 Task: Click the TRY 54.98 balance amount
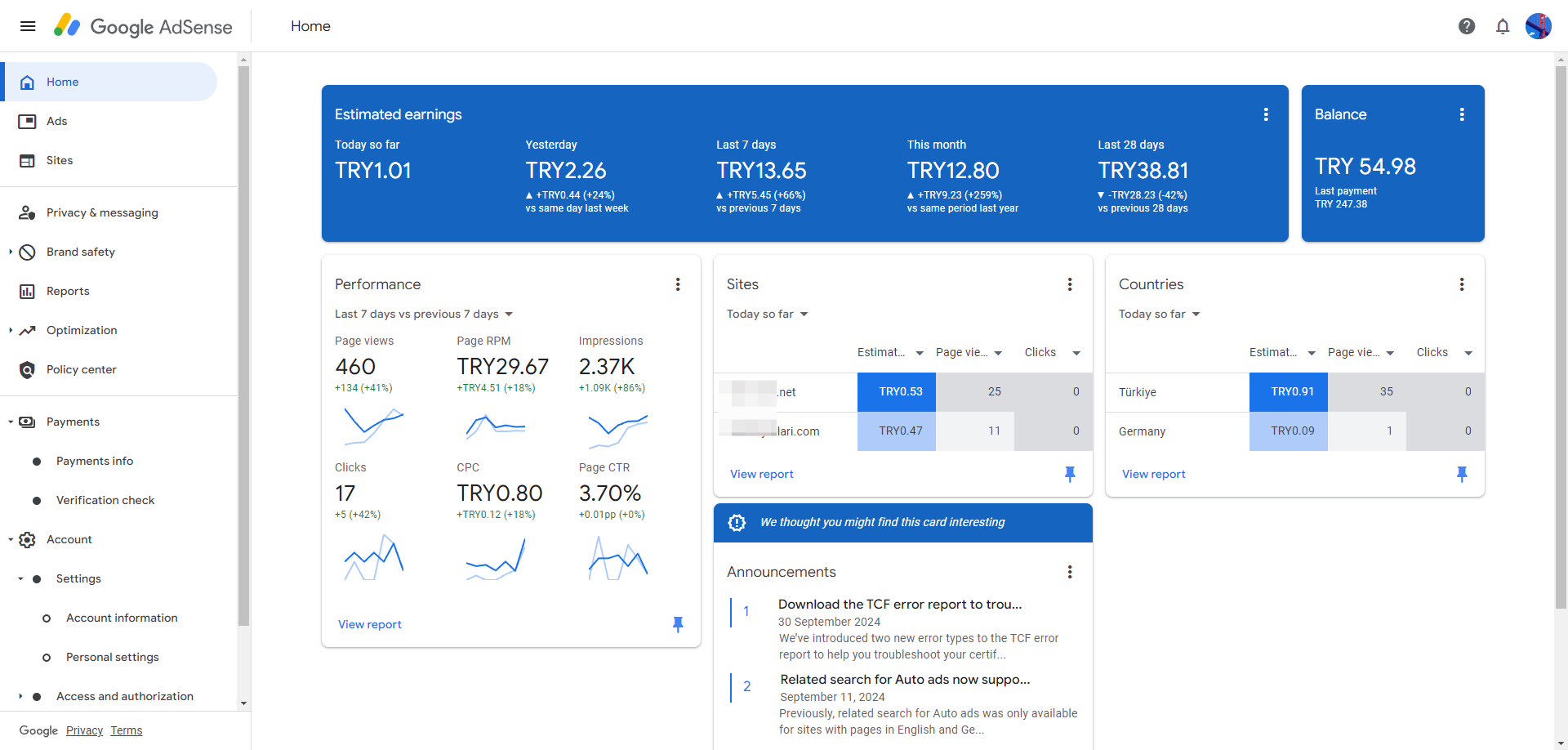pyautogui.click(x=1365, y=167)
